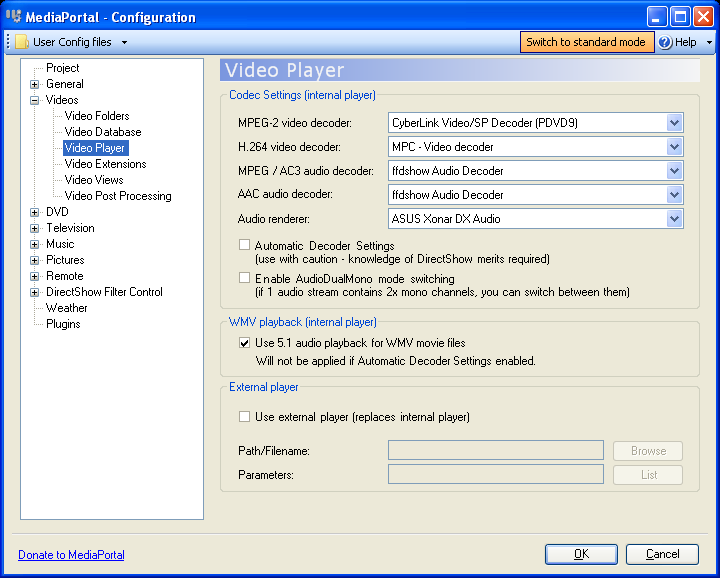The image size is (720, 578).
Task: Expand the Remote tree node
Action: 34,276
